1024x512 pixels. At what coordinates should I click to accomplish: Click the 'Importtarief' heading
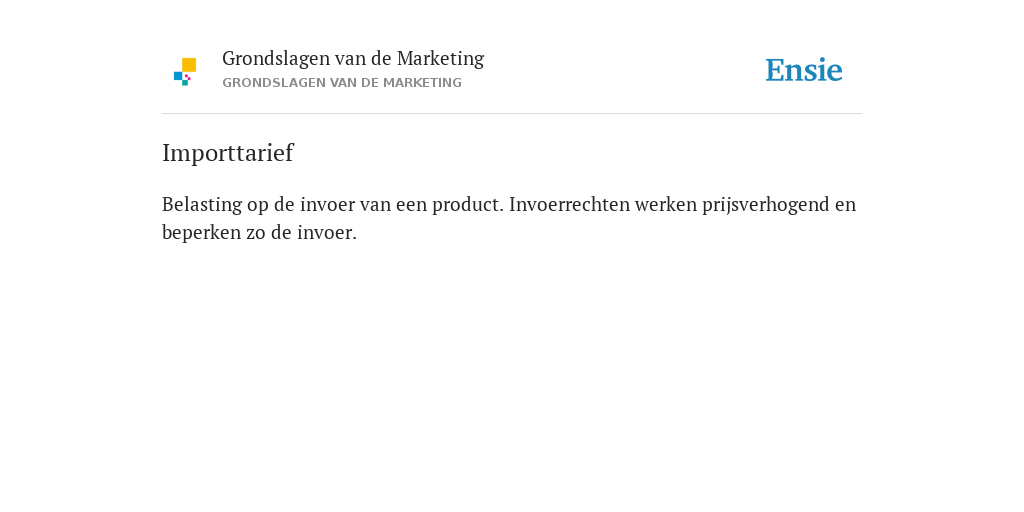point(227,153)
